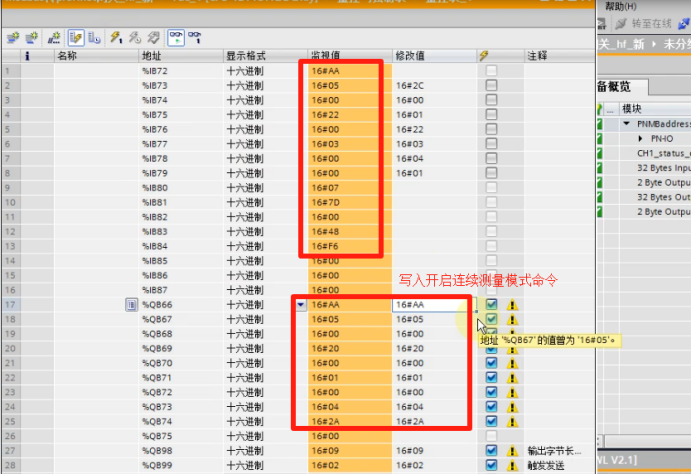The height and width of the screenshot is (475, 692).
Task: Click the first insert row toolbar icon
Action: tap(13, 38)
